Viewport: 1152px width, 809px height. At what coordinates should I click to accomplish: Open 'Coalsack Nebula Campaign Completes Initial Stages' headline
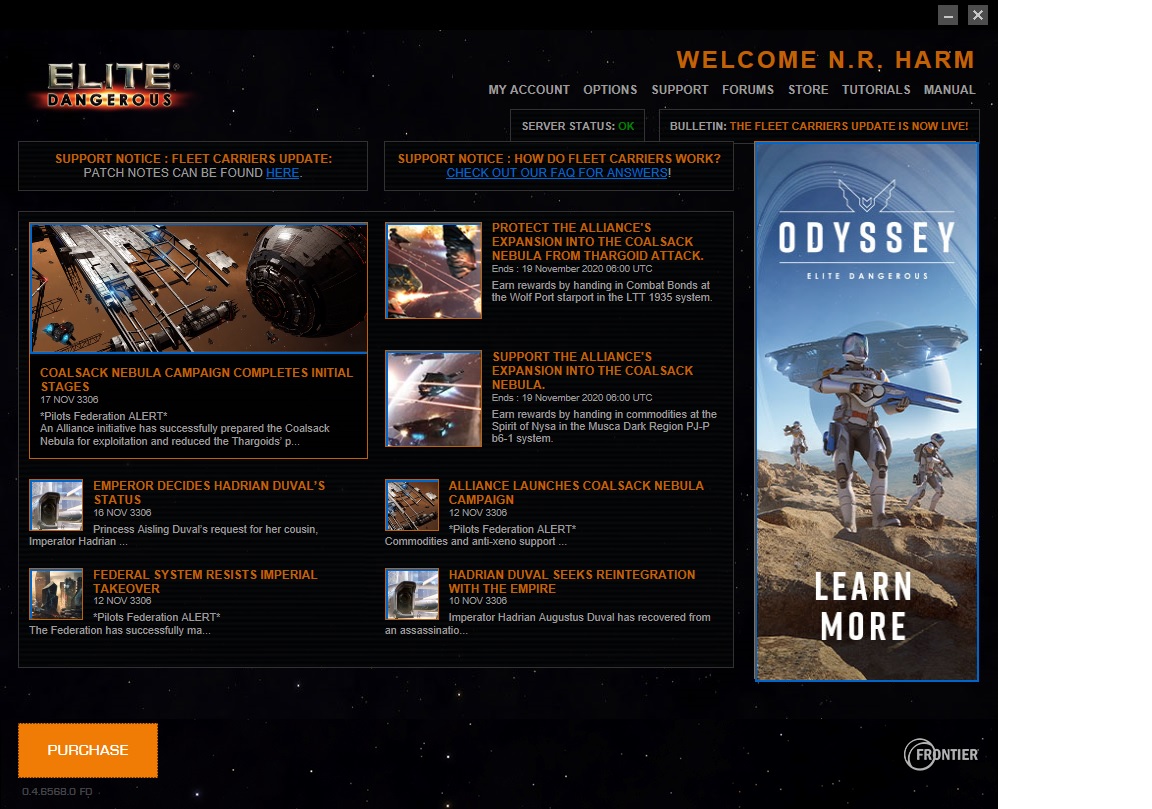coord(196,379)
